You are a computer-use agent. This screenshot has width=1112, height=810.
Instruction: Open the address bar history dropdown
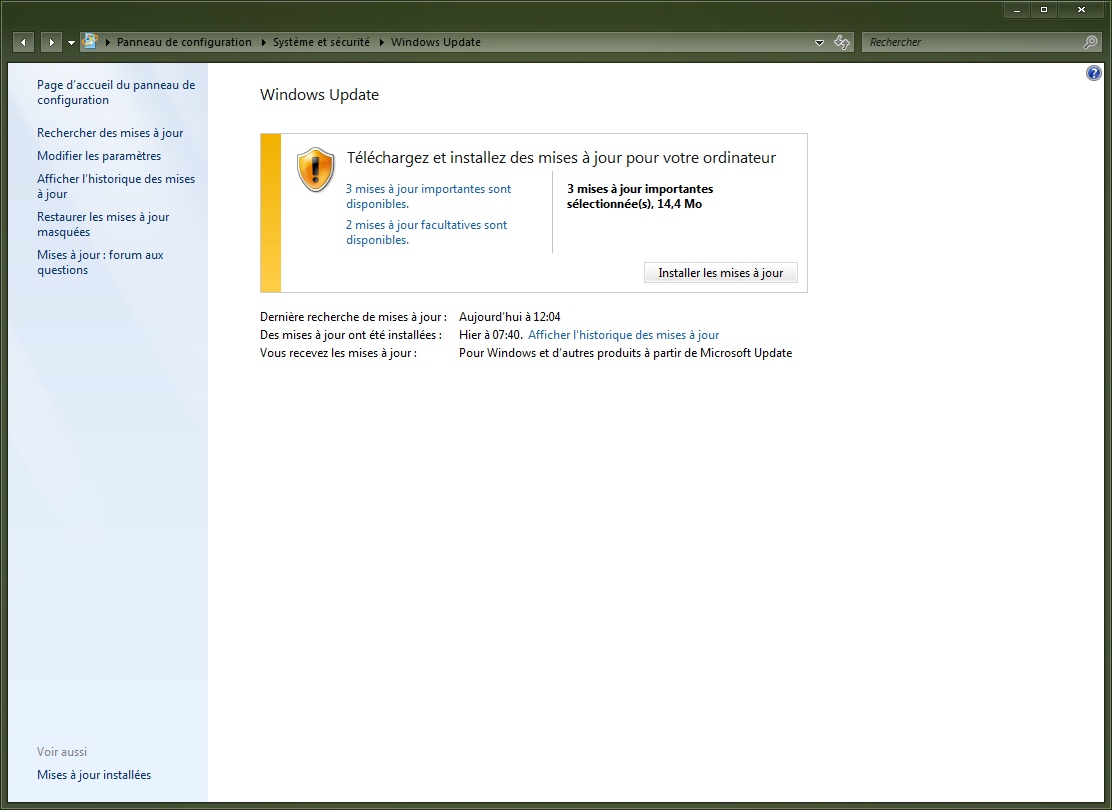tap(819, 43)
